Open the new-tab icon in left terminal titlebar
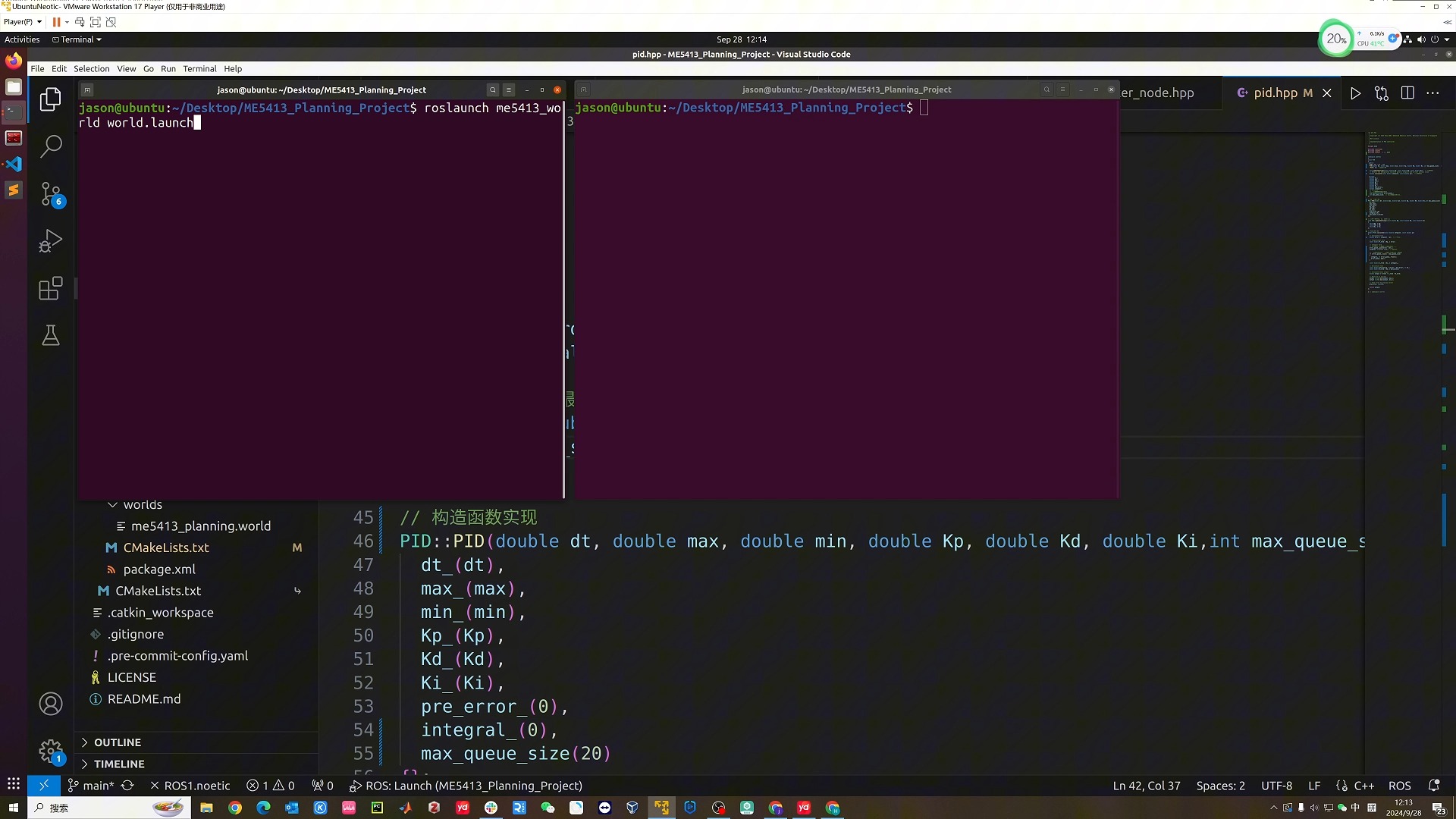1456x819 pixels. click(87, 89)
